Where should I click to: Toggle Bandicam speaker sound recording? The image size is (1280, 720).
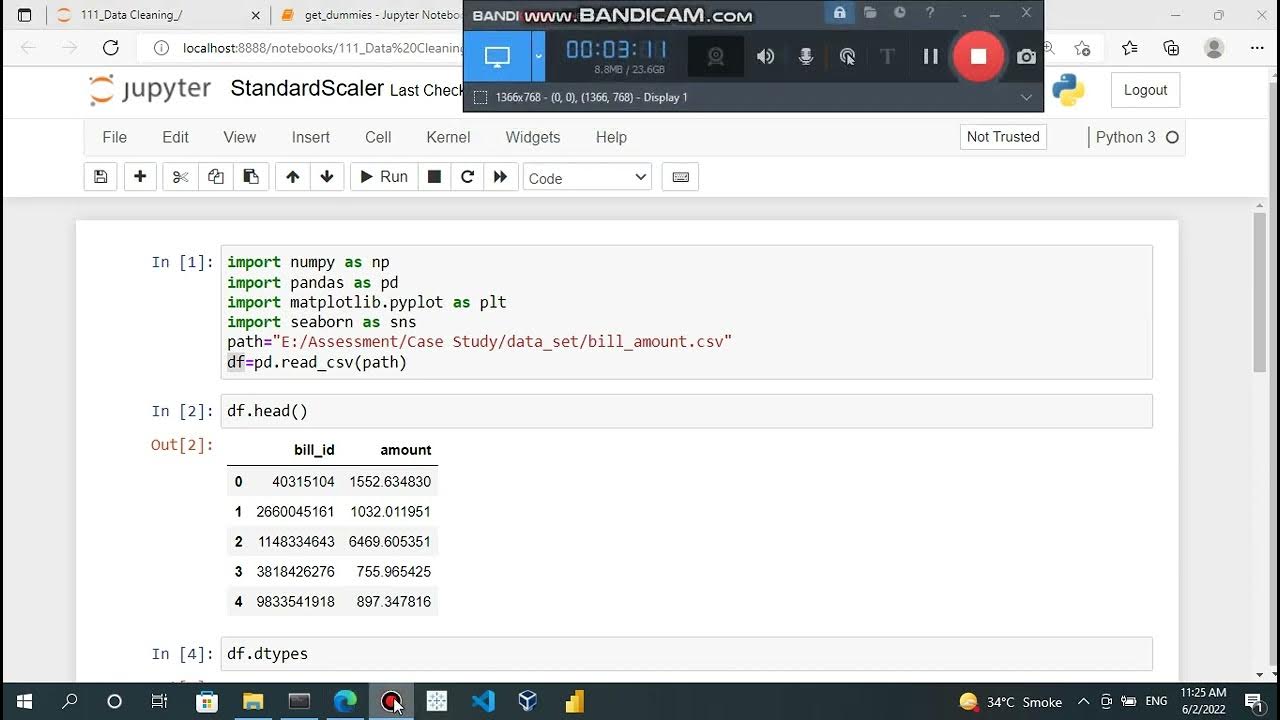click(765, 56)
